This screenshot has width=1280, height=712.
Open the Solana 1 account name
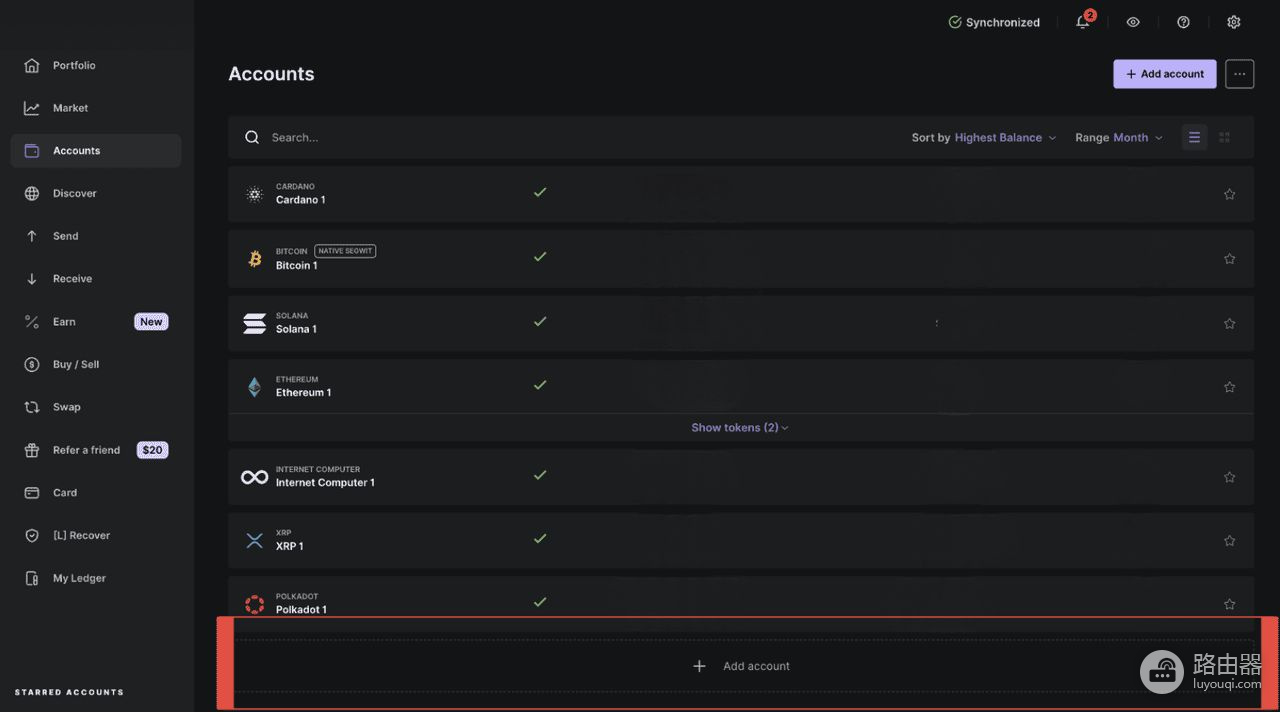click(296, 329)
